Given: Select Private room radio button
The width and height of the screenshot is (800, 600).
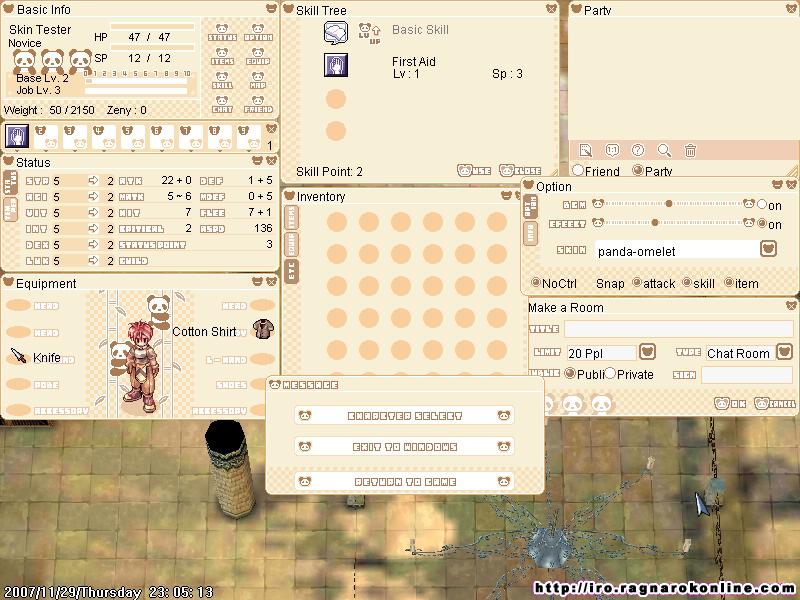Looking at the screenshot, I should [610, 373].
